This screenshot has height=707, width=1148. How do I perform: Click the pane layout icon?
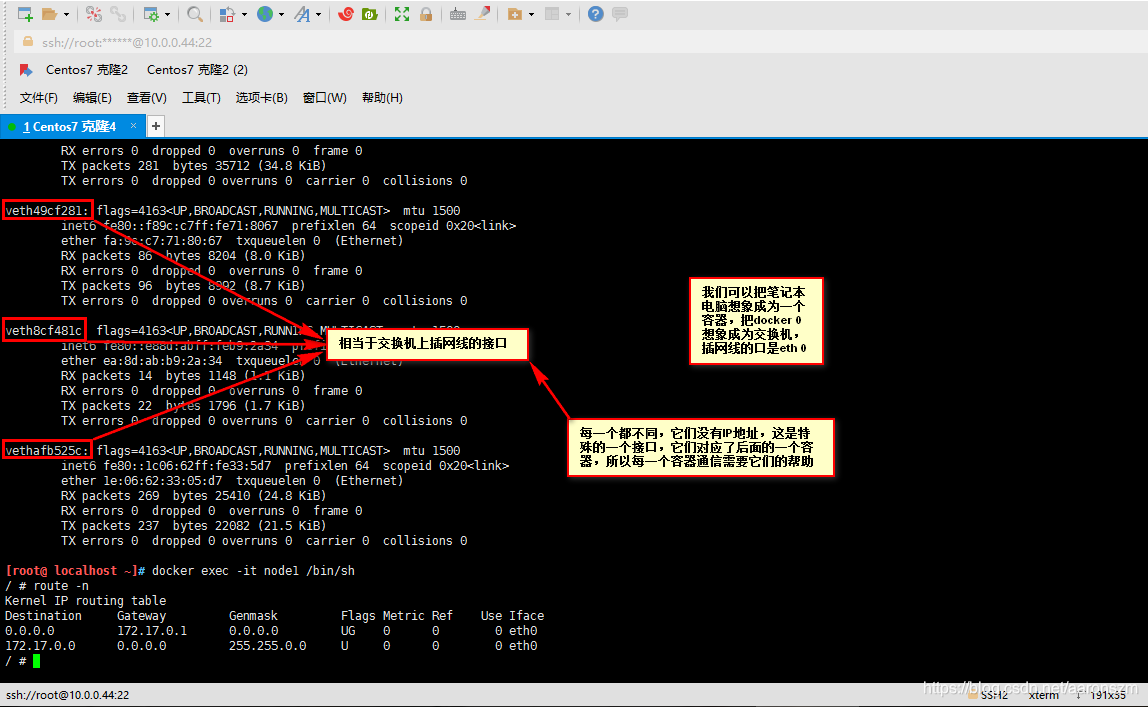pyautogui.click(x=553, y=14)
